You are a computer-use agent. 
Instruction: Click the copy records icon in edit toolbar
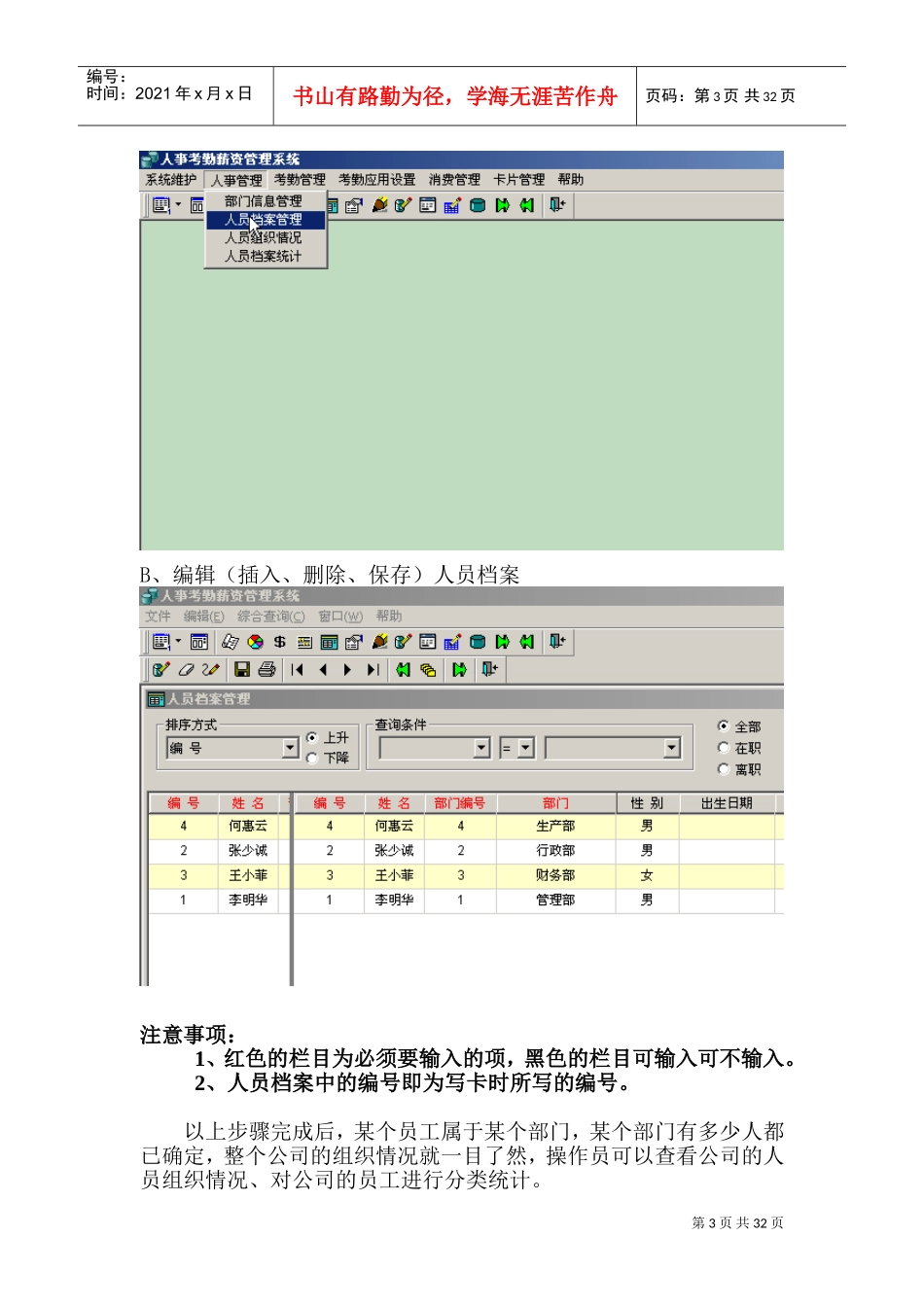point(427,669)
